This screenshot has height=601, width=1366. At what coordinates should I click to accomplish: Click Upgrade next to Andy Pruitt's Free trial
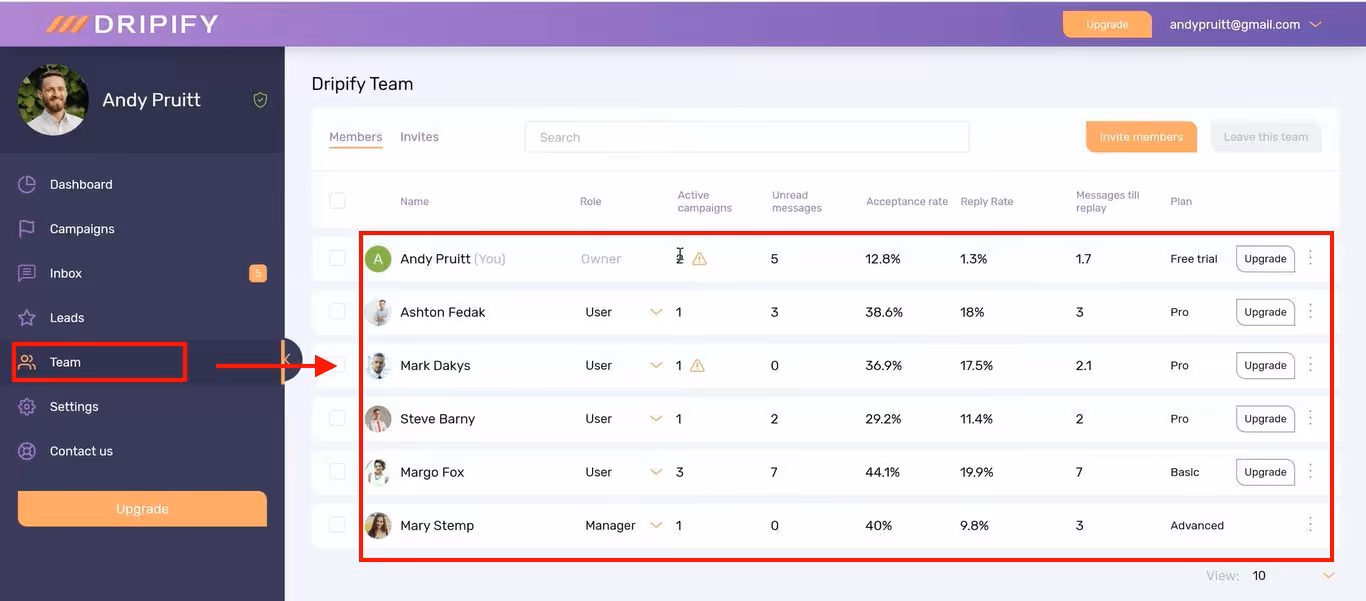pyautogui.click(x=1264, y=258)
